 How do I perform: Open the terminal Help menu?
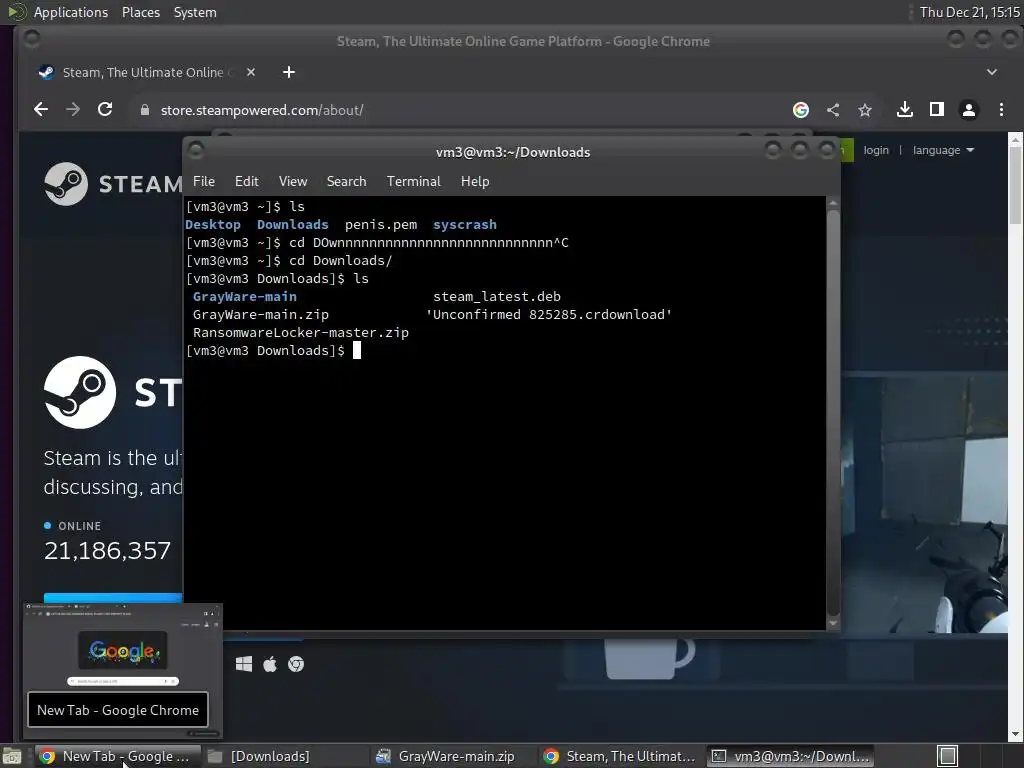pyautogui.click(x=475, y=182)
